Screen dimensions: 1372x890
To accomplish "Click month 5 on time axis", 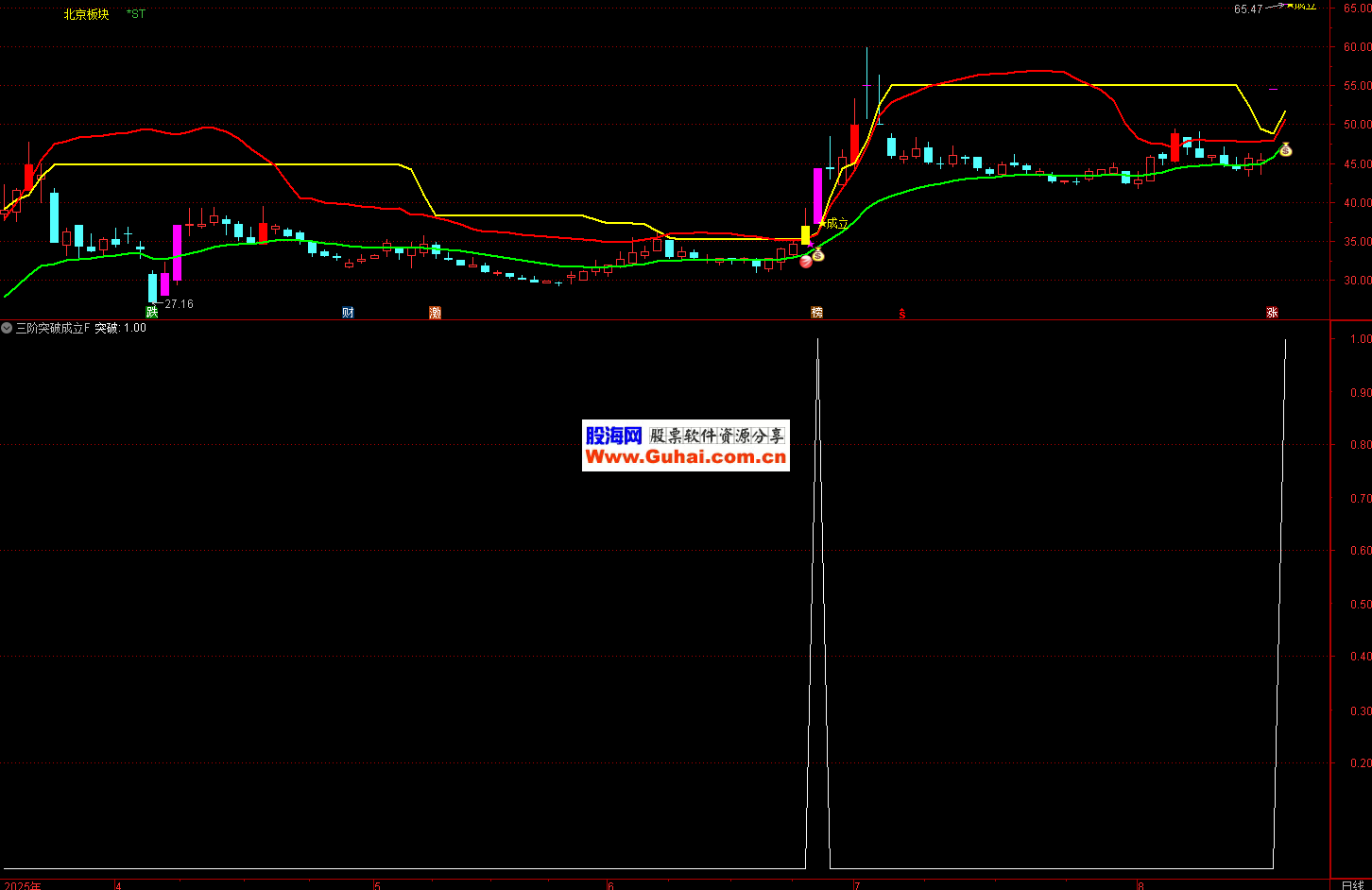I will (x=377, y=885).
